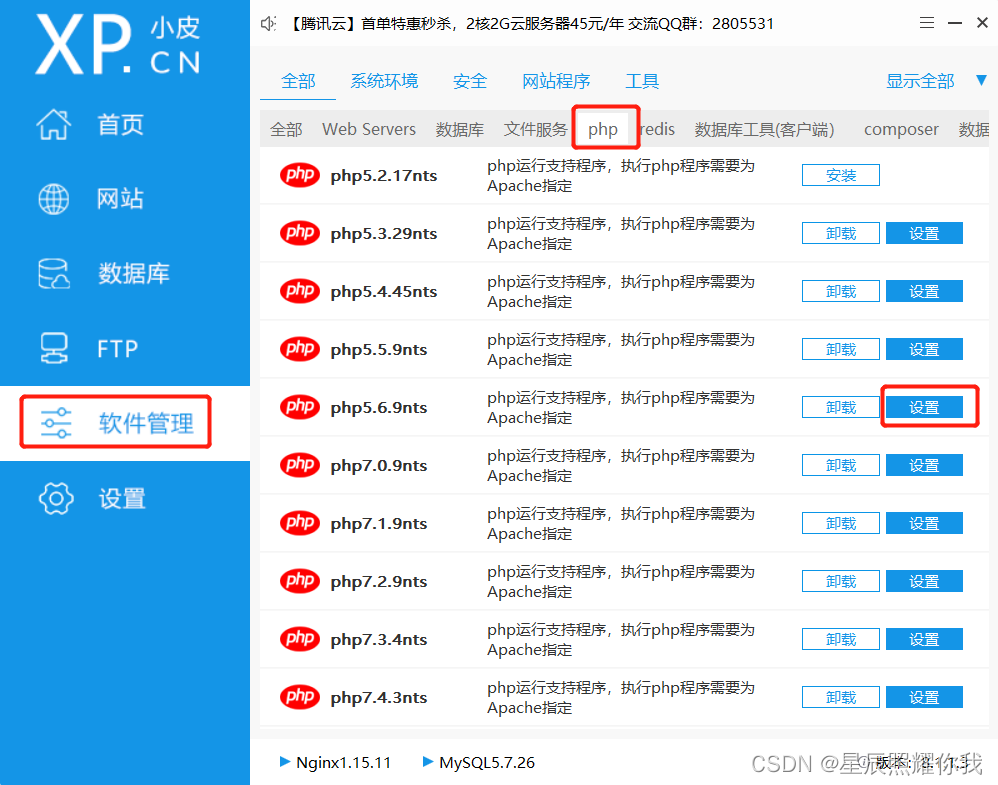Select the sub-category 全部 tab
The image size is (998, 785).
point(286,129)
